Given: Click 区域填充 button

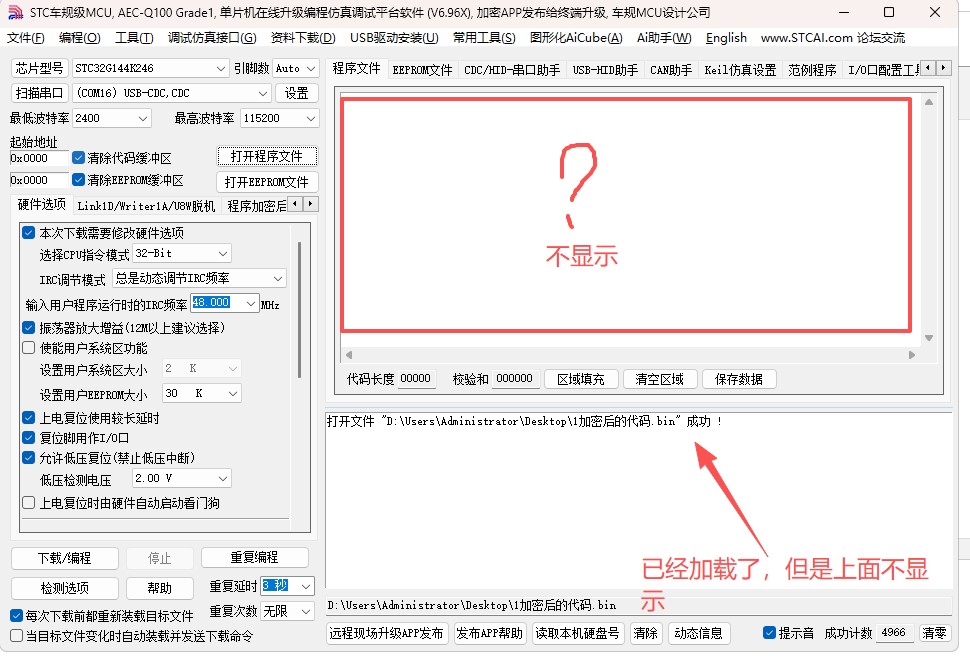Looking at the screenshot, I should [581, 379].
